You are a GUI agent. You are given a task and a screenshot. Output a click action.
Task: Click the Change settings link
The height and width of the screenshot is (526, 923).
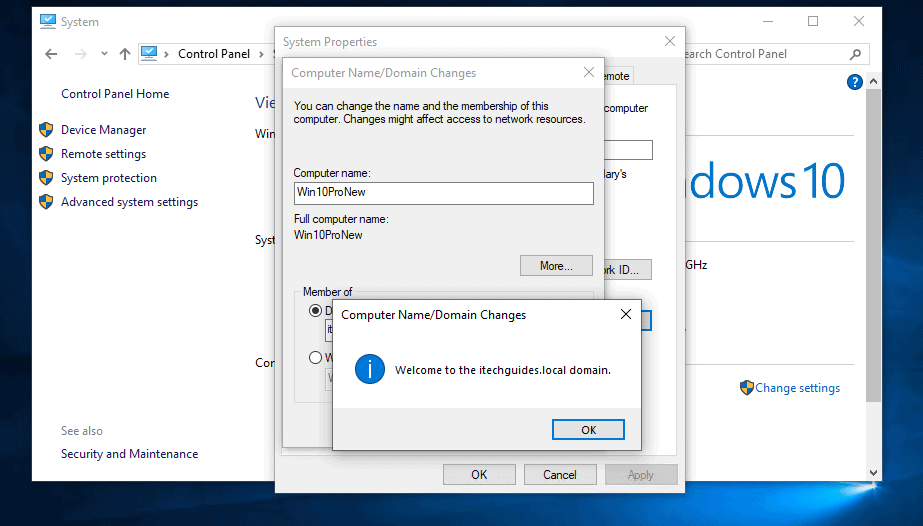[x=798, y=388]
